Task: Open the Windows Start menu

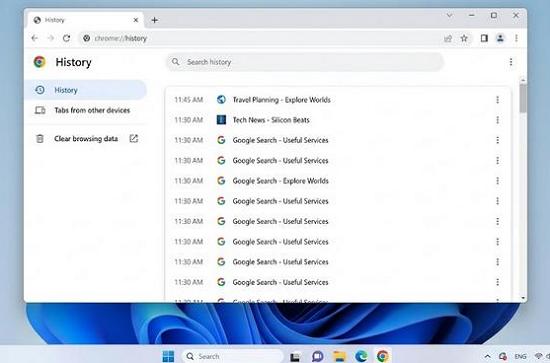Action: click(x=168, y=356)
